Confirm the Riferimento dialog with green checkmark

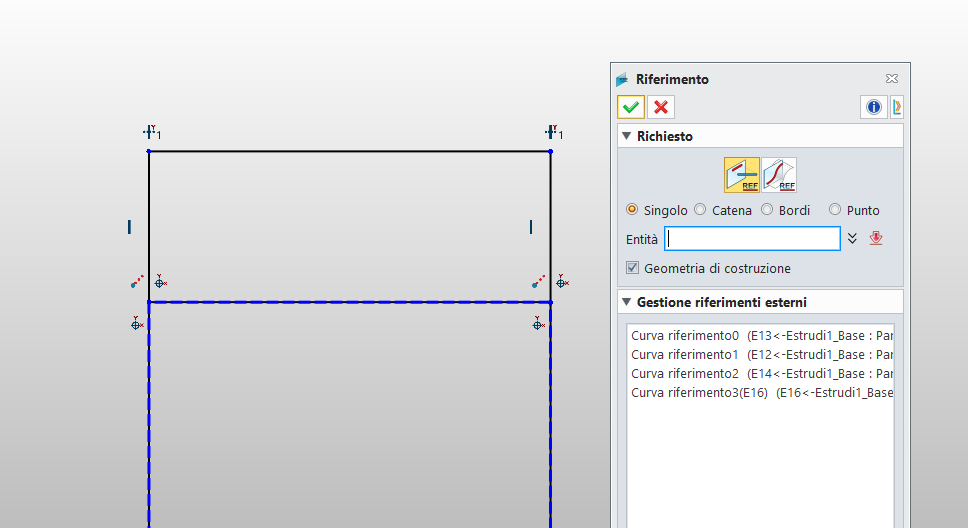(630, 107)
